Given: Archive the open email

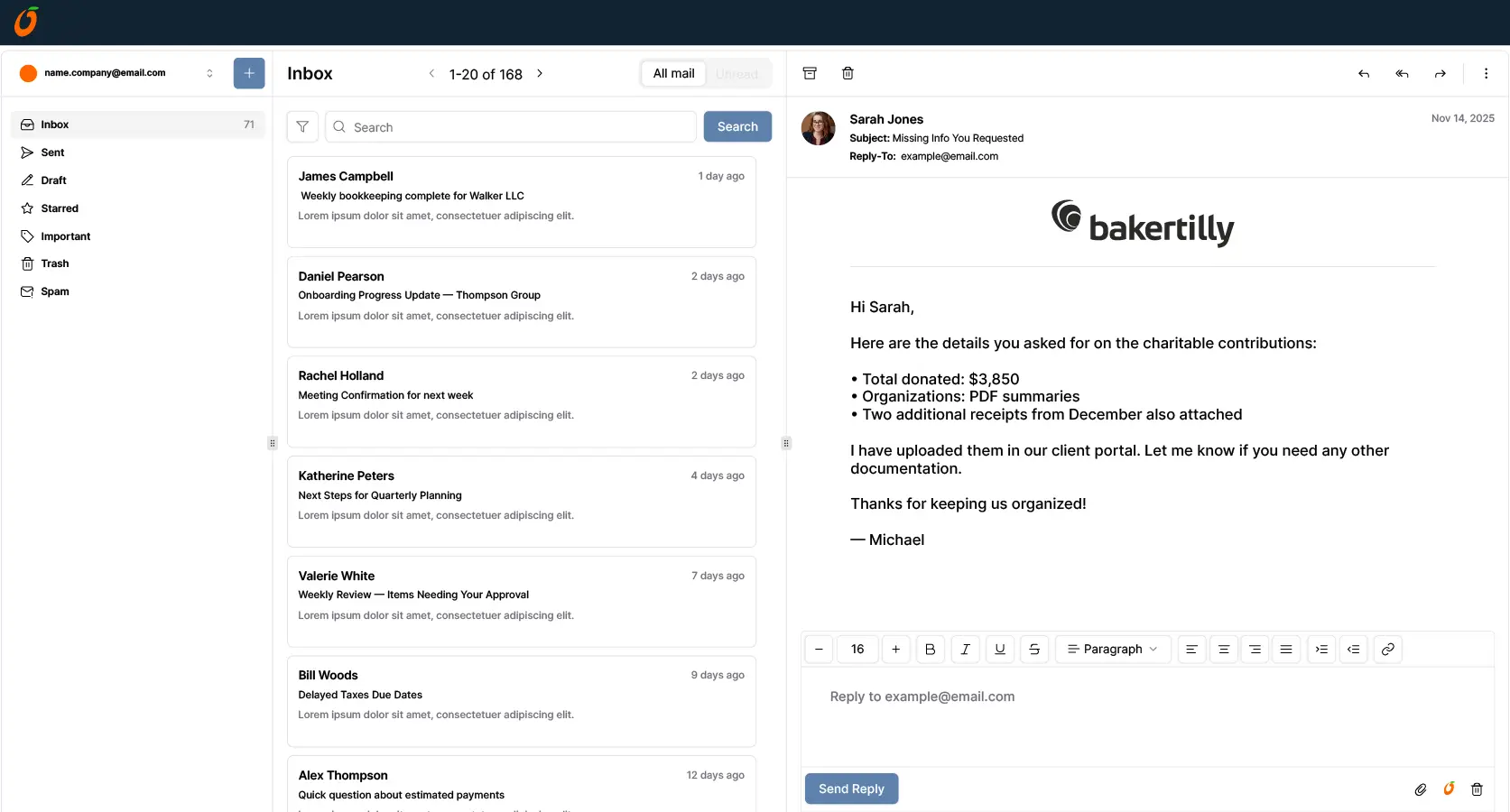Looking at the screenshot, I should pyautogui.click(x=810, y=73).
